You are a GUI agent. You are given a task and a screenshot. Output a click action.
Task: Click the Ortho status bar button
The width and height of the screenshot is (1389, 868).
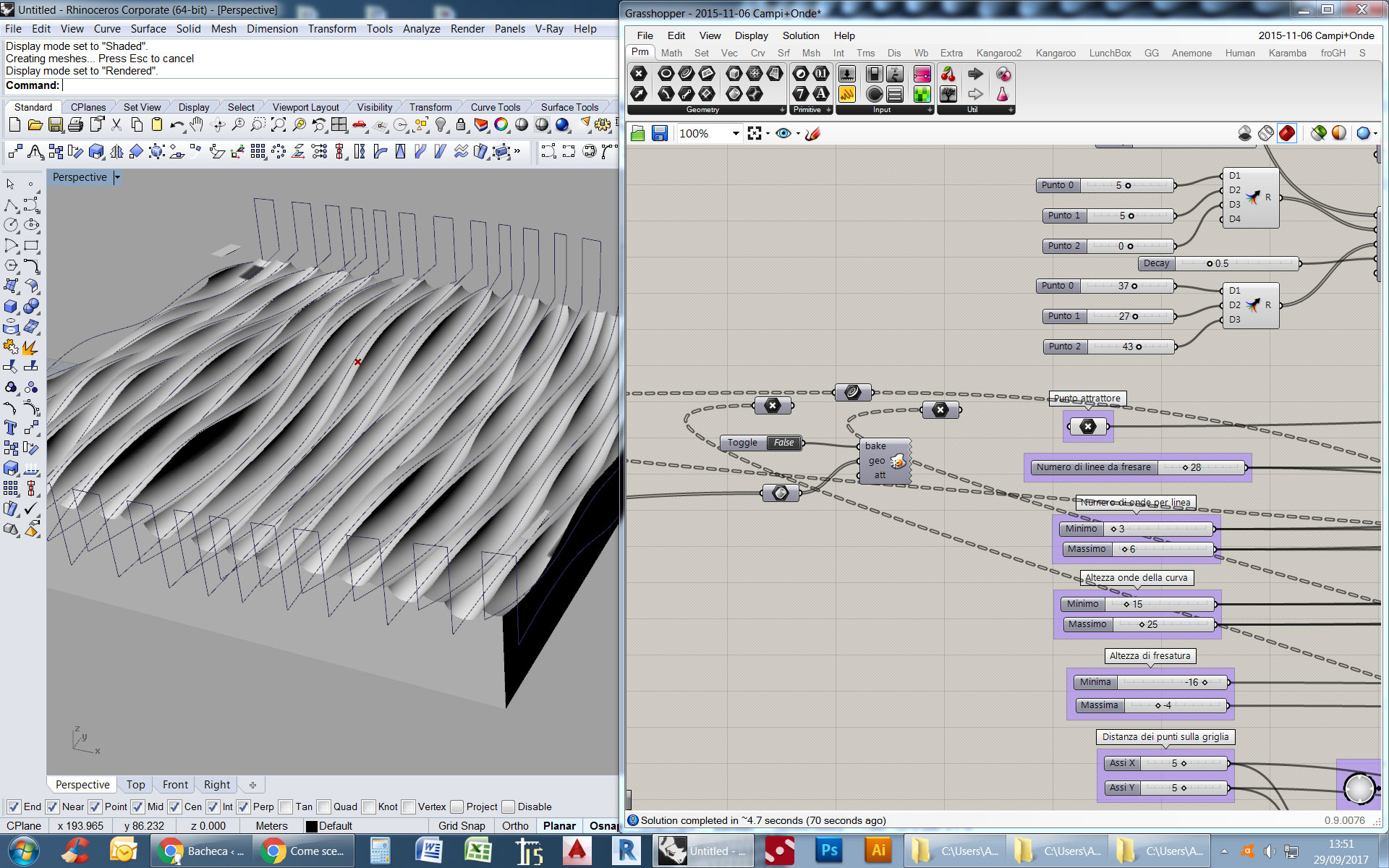click(515, 826)
